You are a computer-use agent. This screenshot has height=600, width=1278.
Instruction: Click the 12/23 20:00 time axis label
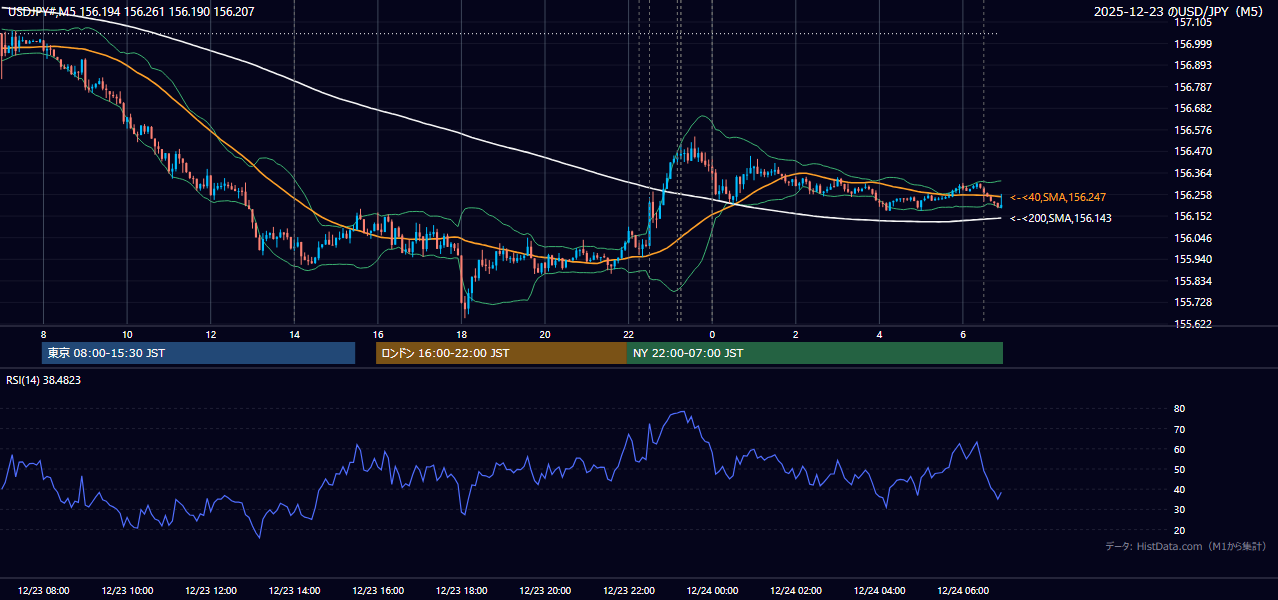coord(544,591)
